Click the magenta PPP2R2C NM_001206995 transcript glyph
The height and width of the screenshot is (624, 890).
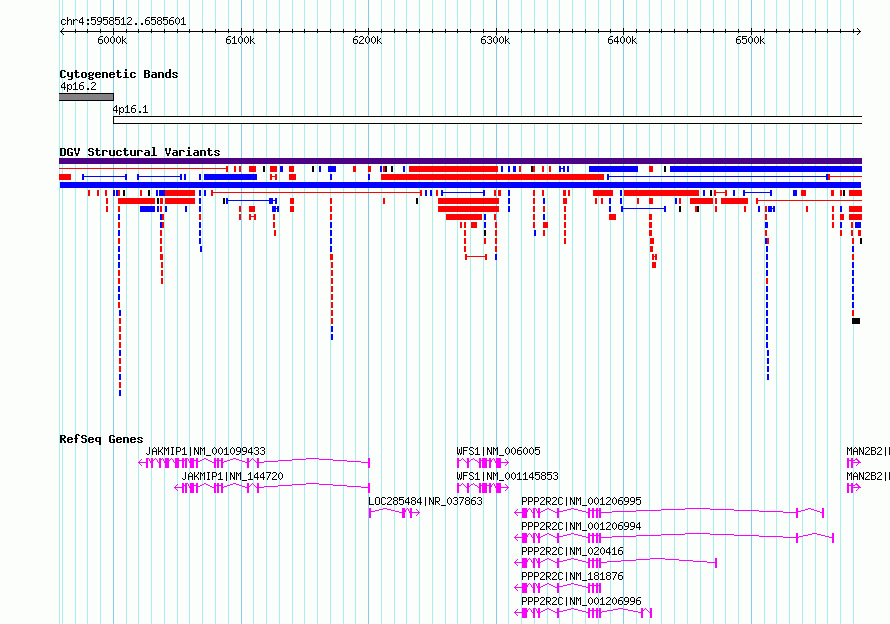pyautogui.click(x=669, y=513)
